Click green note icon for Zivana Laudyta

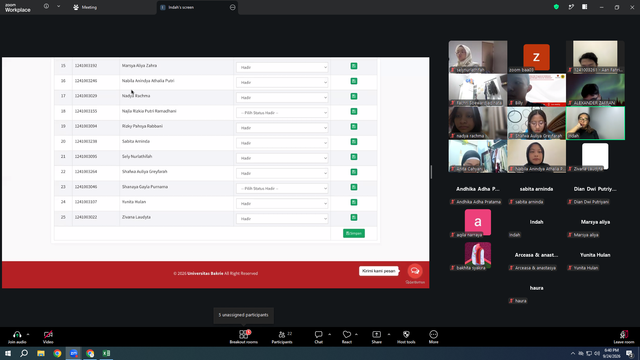point(354,217)
